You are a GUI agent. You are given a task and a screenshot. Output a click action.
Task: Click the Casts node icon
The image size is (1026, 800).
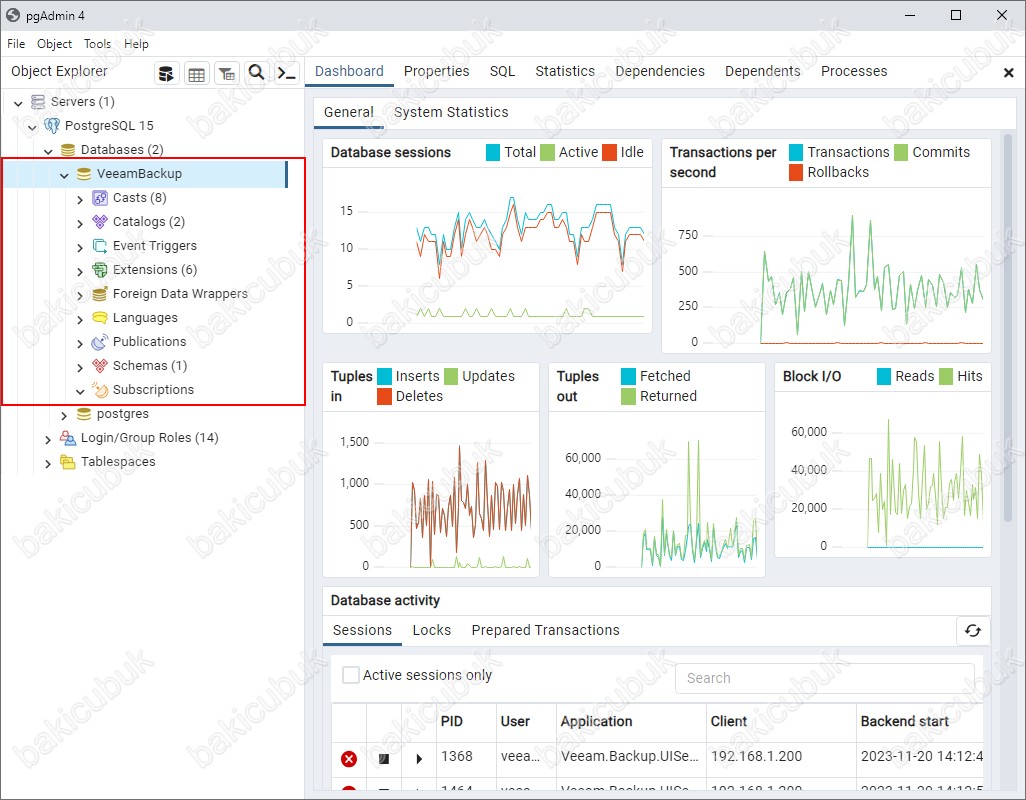click(x=99, y=198)
